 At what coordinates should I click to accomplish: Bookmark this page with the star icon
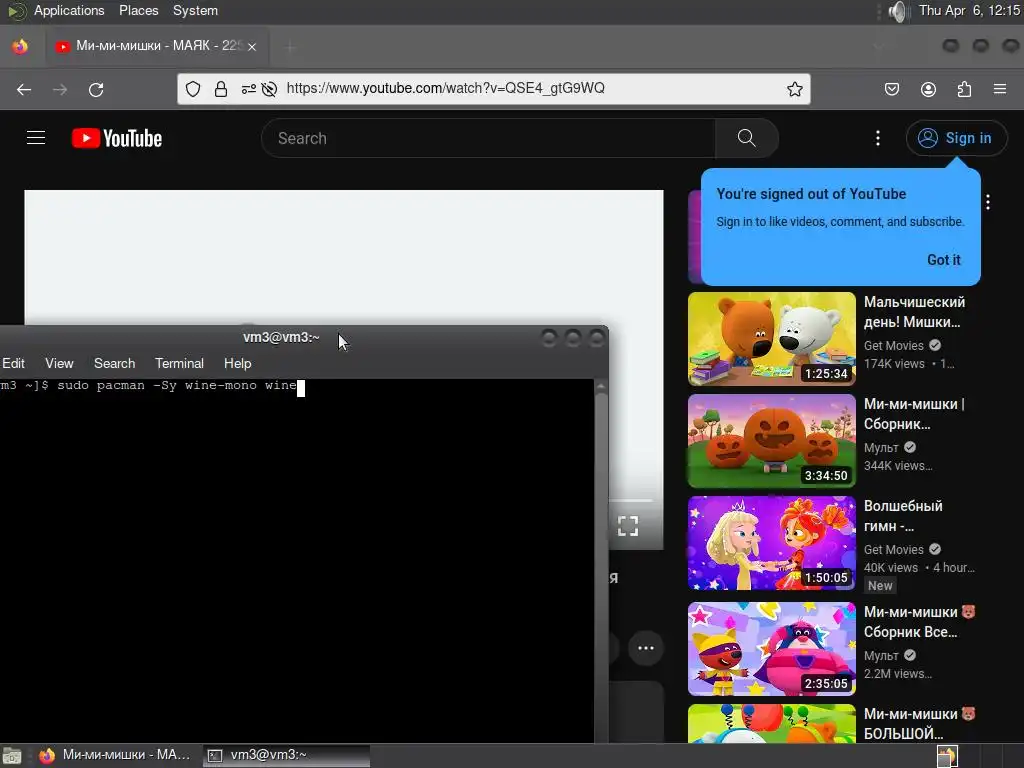pyautogui.click(x=794, y=89)
